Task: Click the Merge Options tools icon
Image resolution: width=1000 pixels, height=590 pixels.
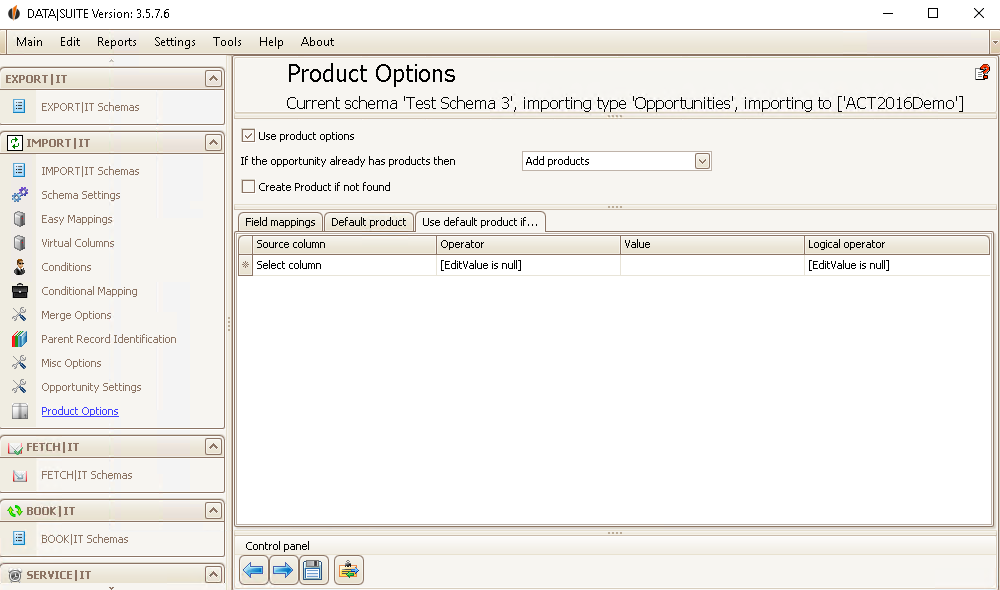Action: 20,314
